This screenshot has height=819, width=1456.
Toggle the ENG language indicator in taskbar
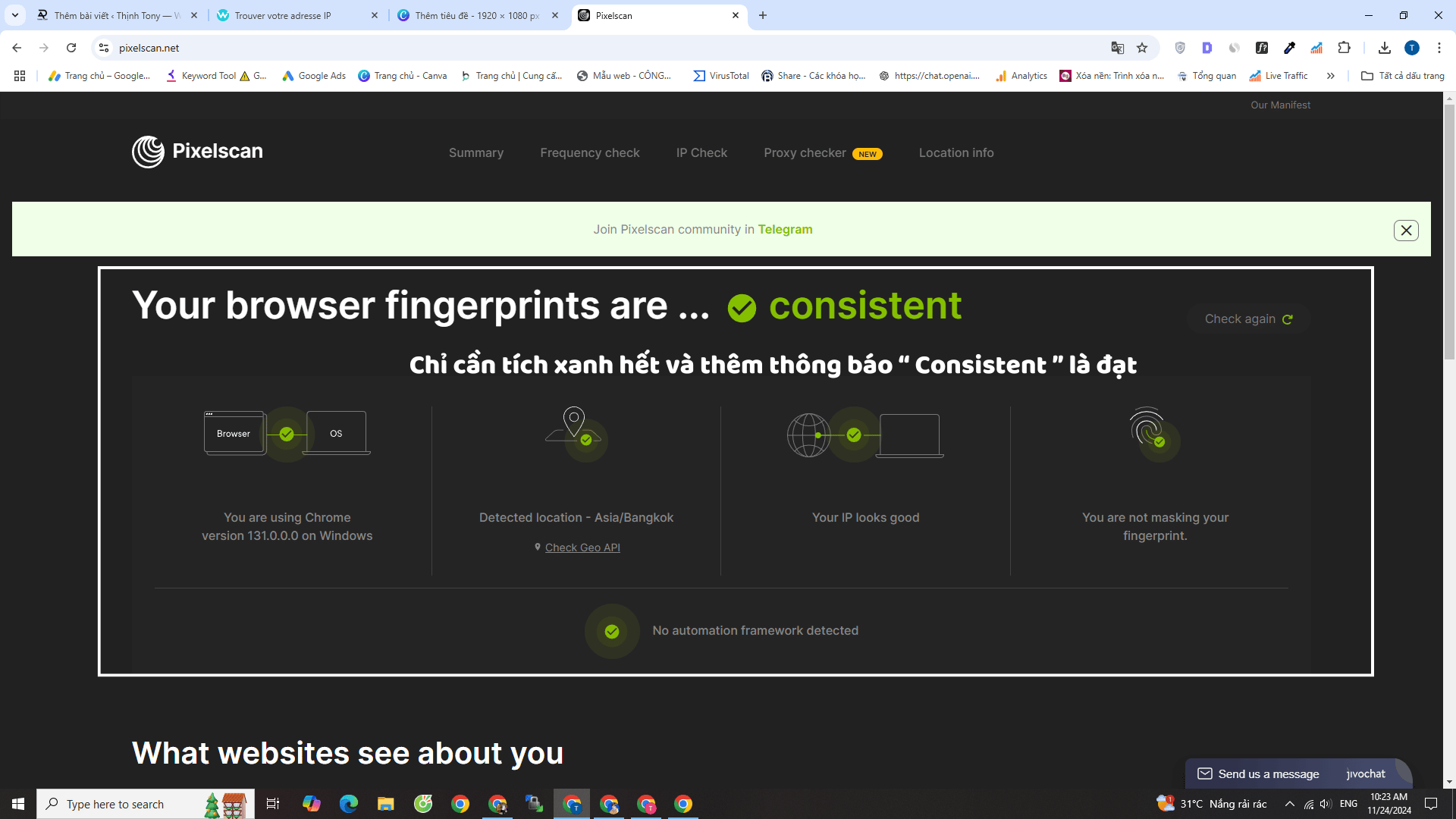coord(1349,803)
